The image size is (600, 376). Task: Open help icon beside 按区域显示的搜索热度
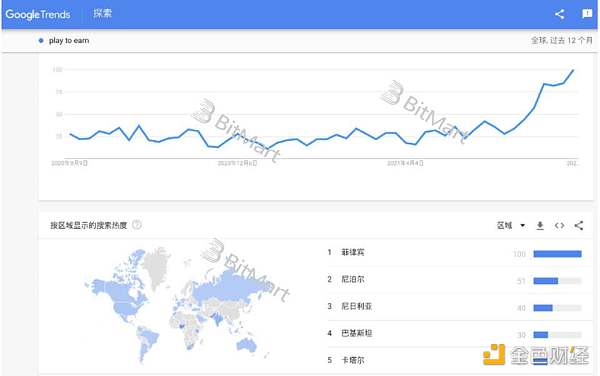pyautogui.click(x=137, y=225)
